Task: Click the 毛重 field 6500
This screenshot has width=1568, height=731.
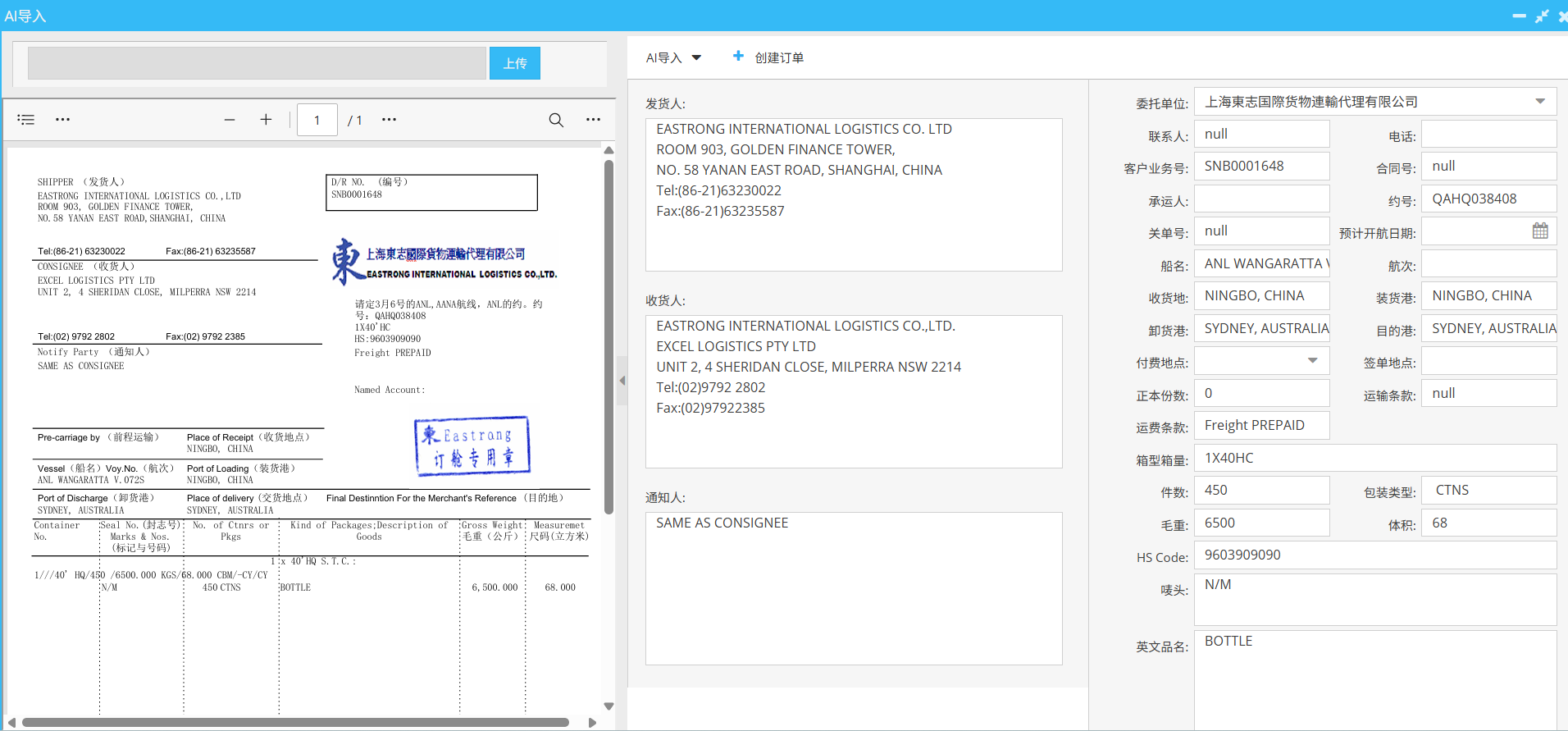Action: click(x=1261, y=523)
